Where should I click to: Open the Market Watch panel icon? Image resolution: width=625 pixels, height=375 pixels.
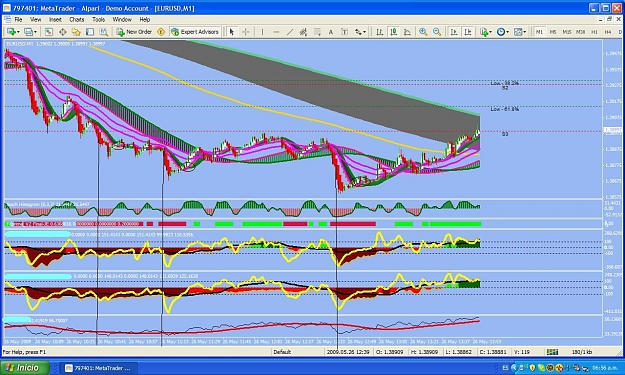pyautogui.click(x=49, y=32)
